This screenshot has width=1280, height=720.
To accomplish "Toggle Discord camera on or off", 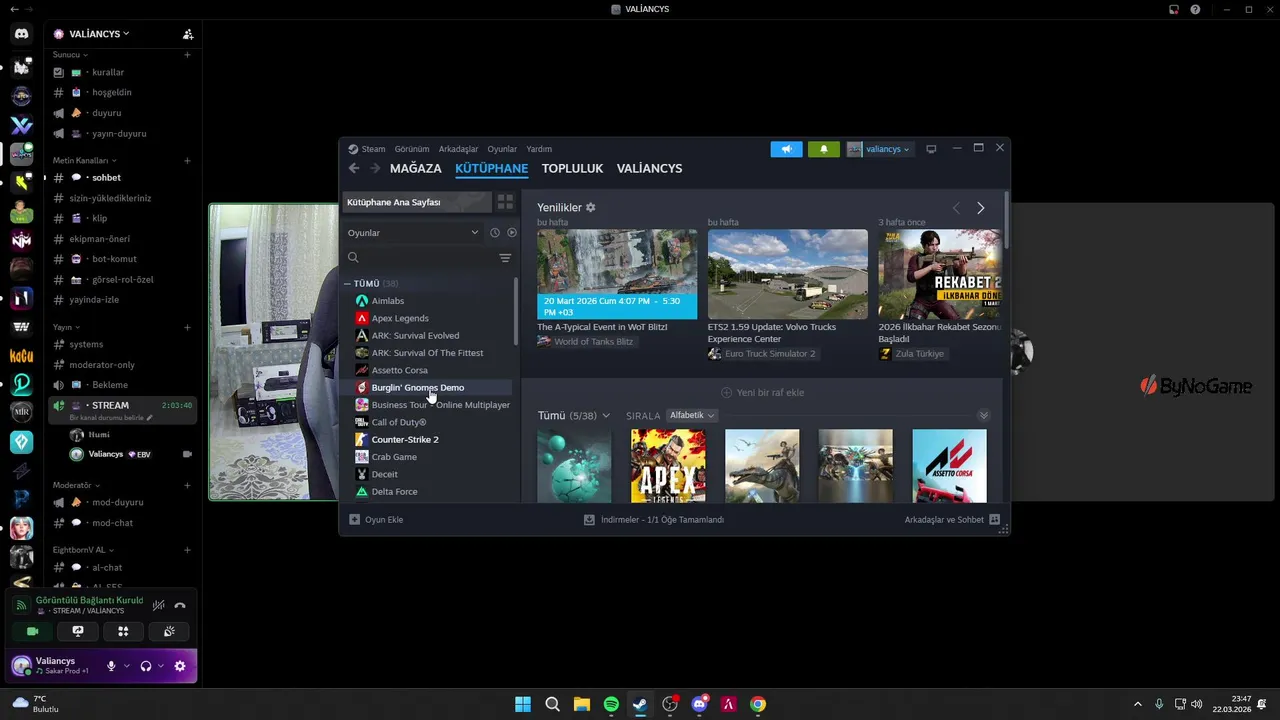I will click(32, 631).
